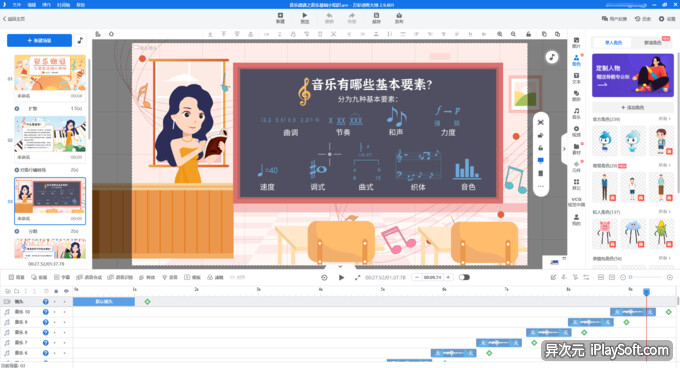Click the 字幕 subtitle timeline tool
Screen dimensions: 680x368
point(62,277)
